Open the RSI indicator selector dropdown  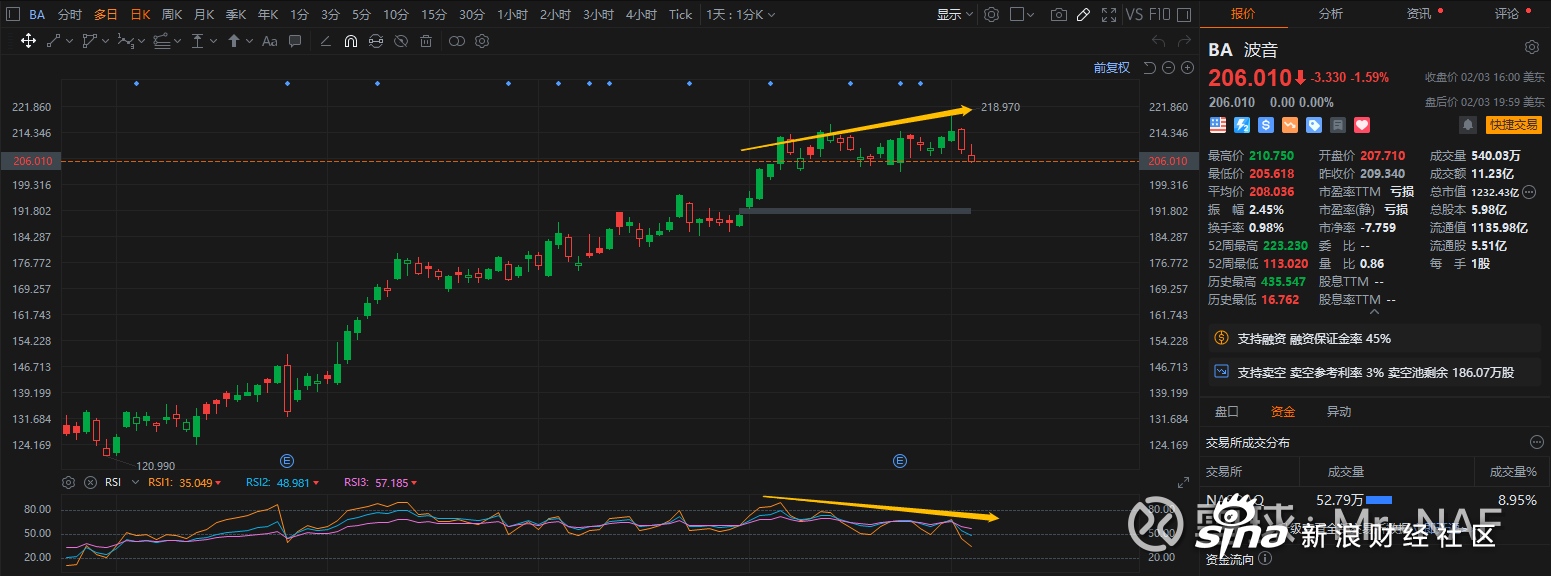click(135, 482)
